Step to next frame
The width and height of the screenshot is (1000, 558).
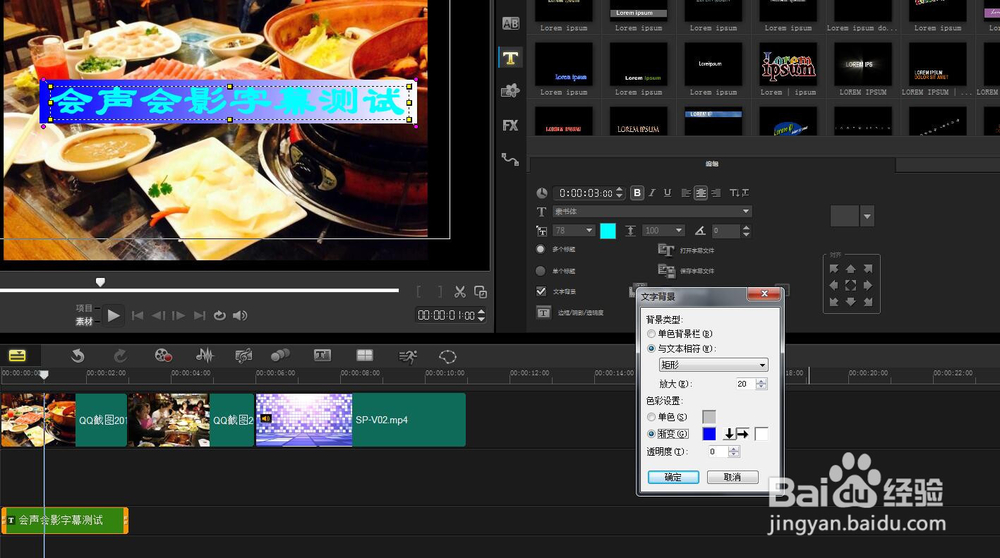[179, 315]
